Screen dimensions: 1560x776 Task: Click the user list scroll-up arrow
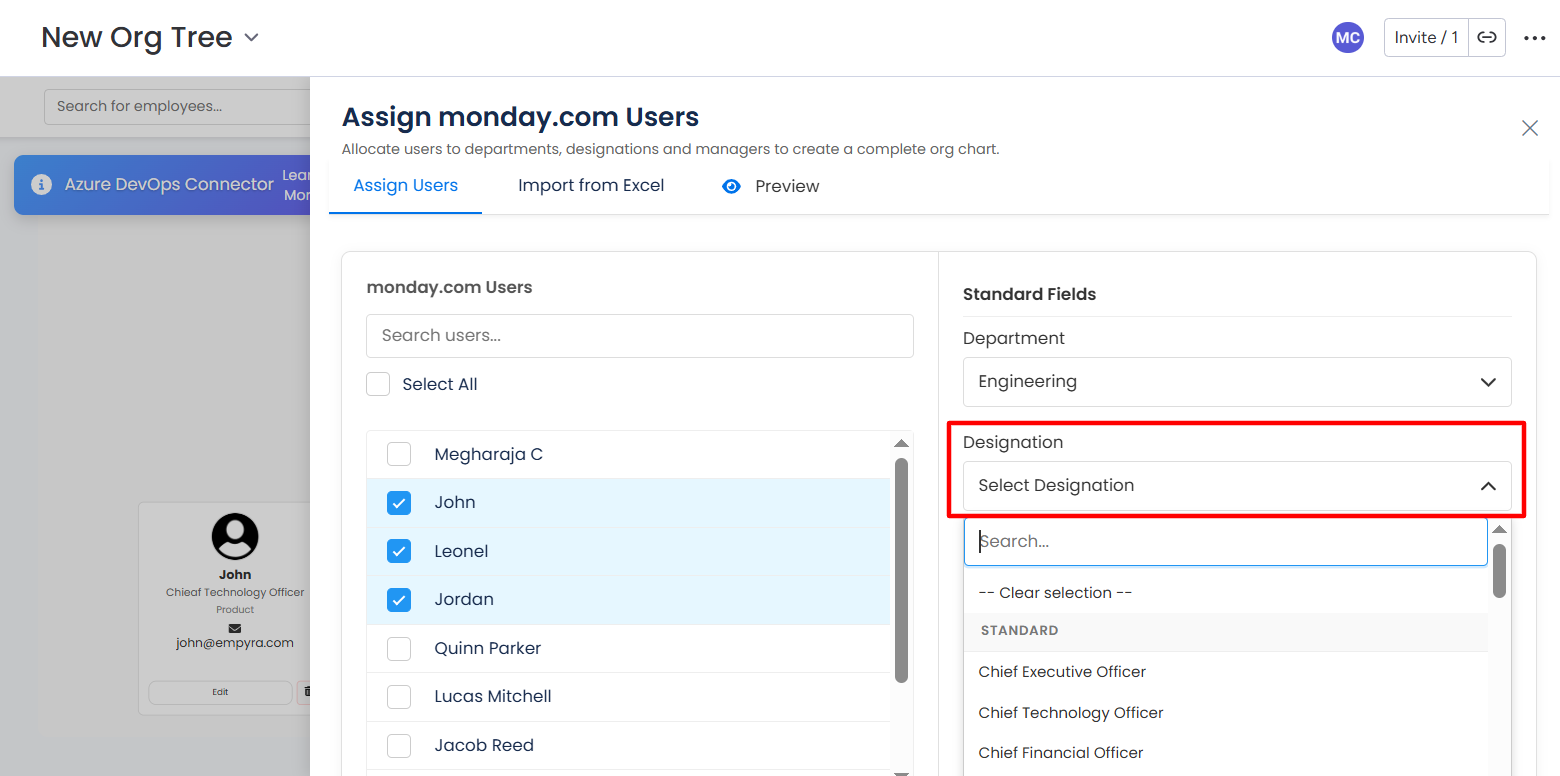(x=901, y=443)
